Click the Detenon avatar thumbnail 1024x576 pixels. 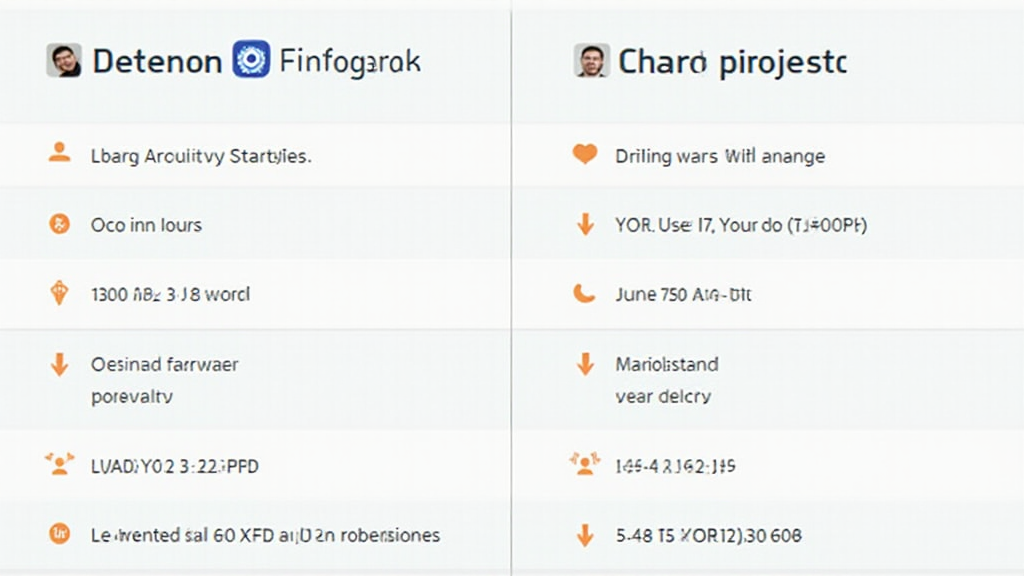pyautogui.click(x=63, y=60)
